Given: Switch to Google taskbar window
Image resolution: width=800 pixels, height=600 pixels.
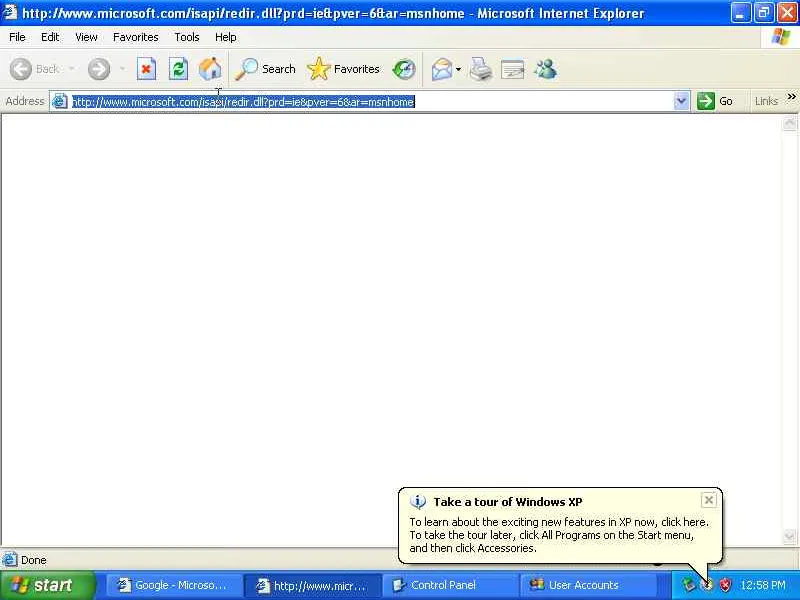Looking at the screenshot, I should click(x=172, y=585).
